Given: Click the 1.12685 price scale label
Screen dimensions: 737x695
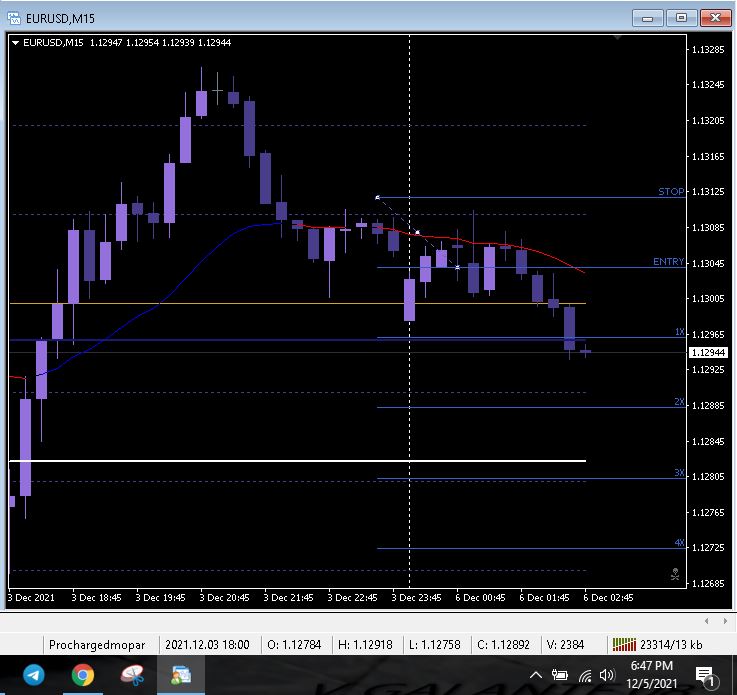Looking at the screenshot, I should coord(708,584).
